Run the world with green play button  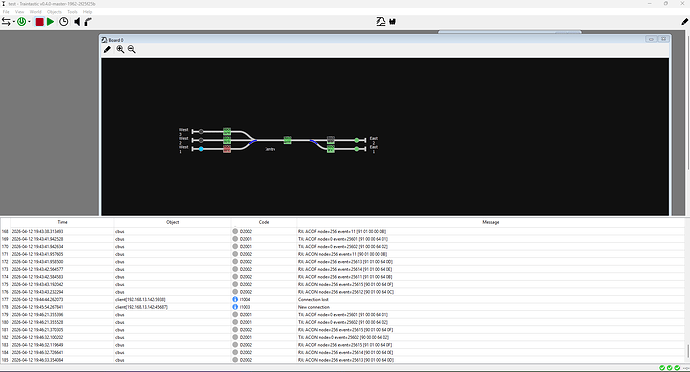[51, 22]
